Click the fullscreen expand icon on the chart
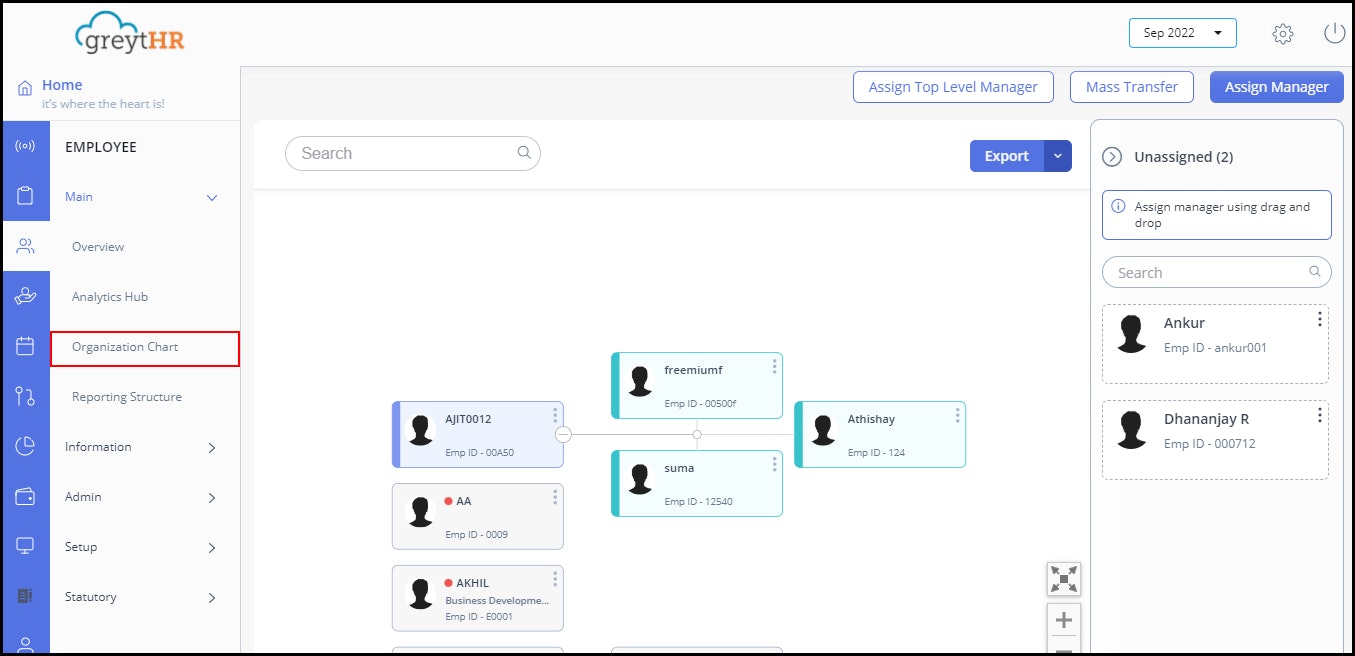This screenshot has width=1355, height=656. [1063, 578]
